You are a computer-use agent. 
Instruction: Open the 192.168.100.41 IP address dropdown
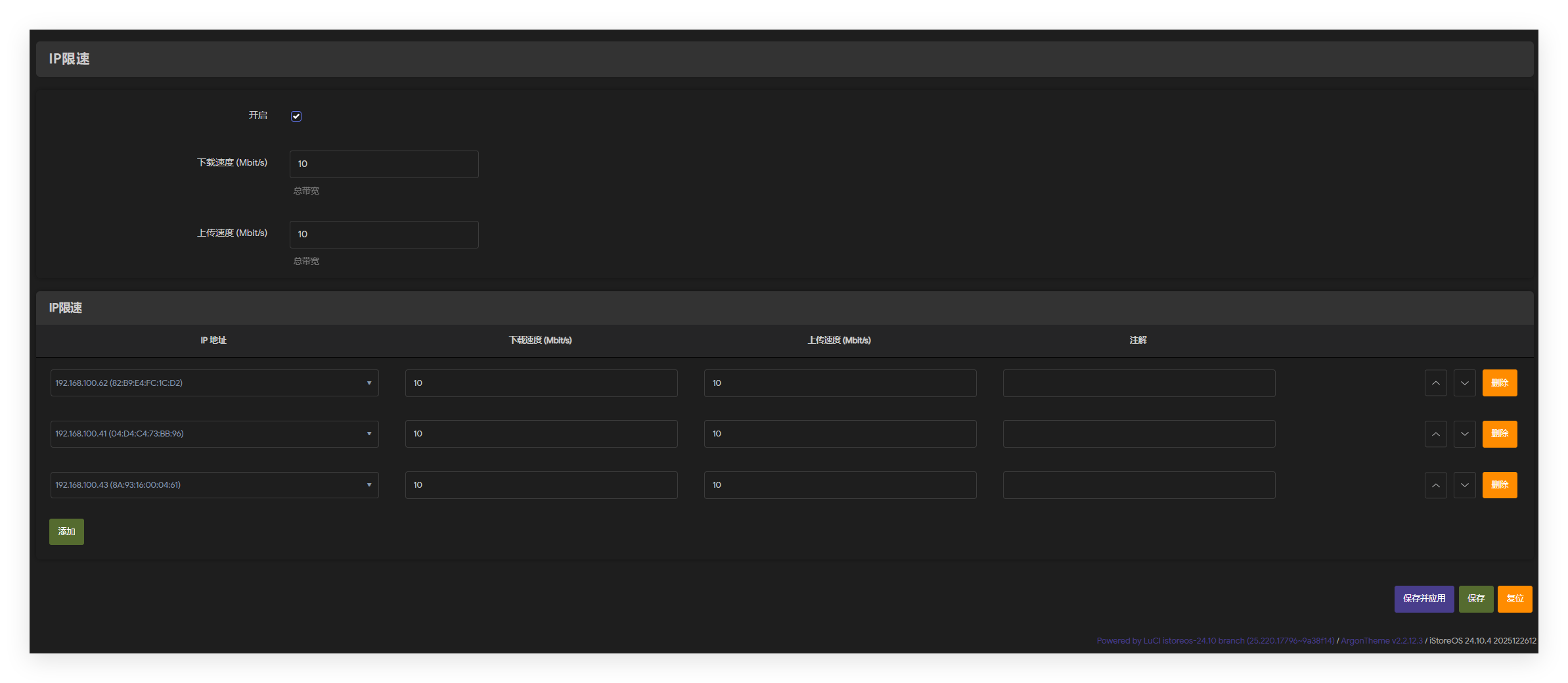[214, 434]
